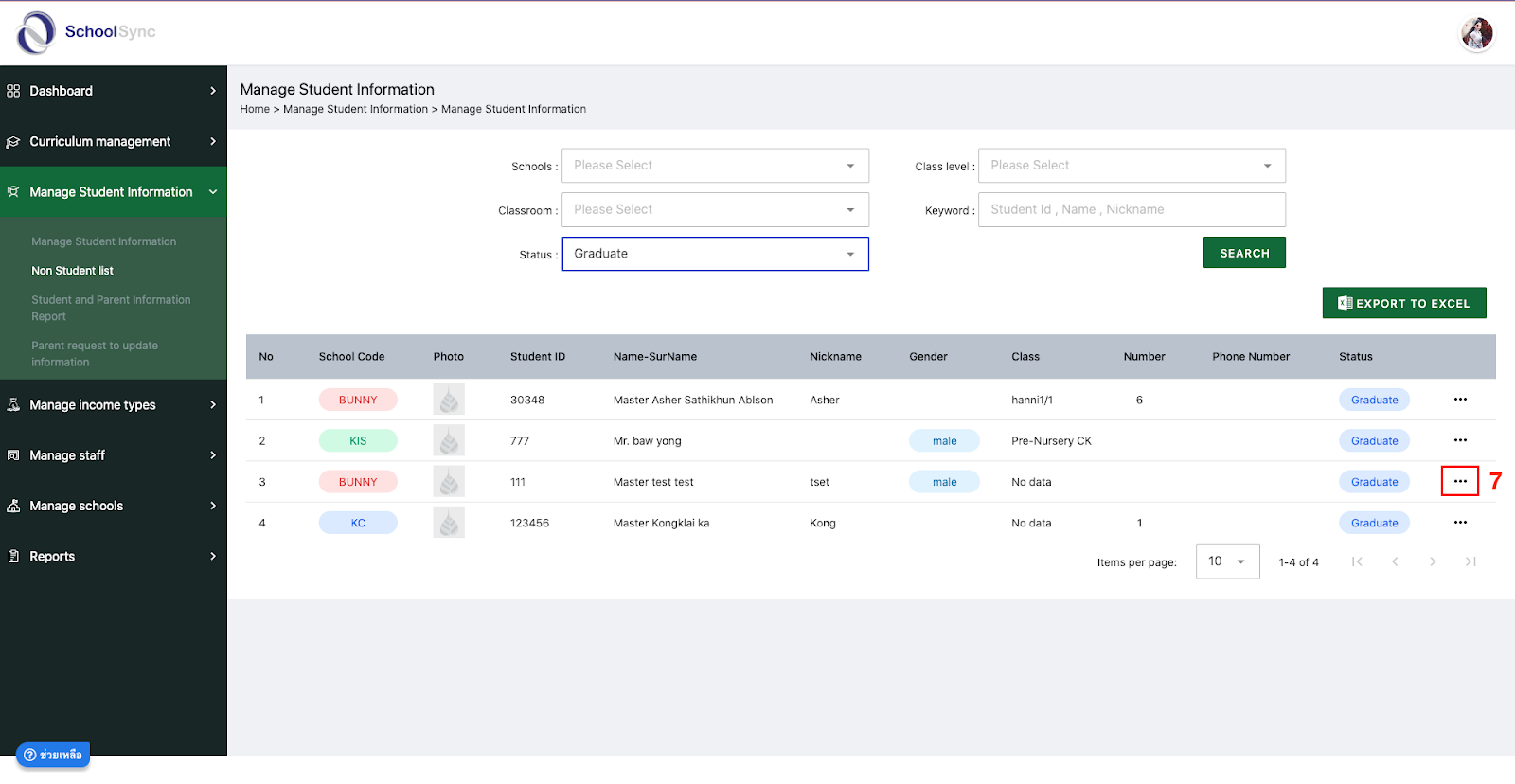Click middle Manage Student Information breadcrumb
Image resolution: width=1515 pixels, height=784 pixels.
point(355,110)
